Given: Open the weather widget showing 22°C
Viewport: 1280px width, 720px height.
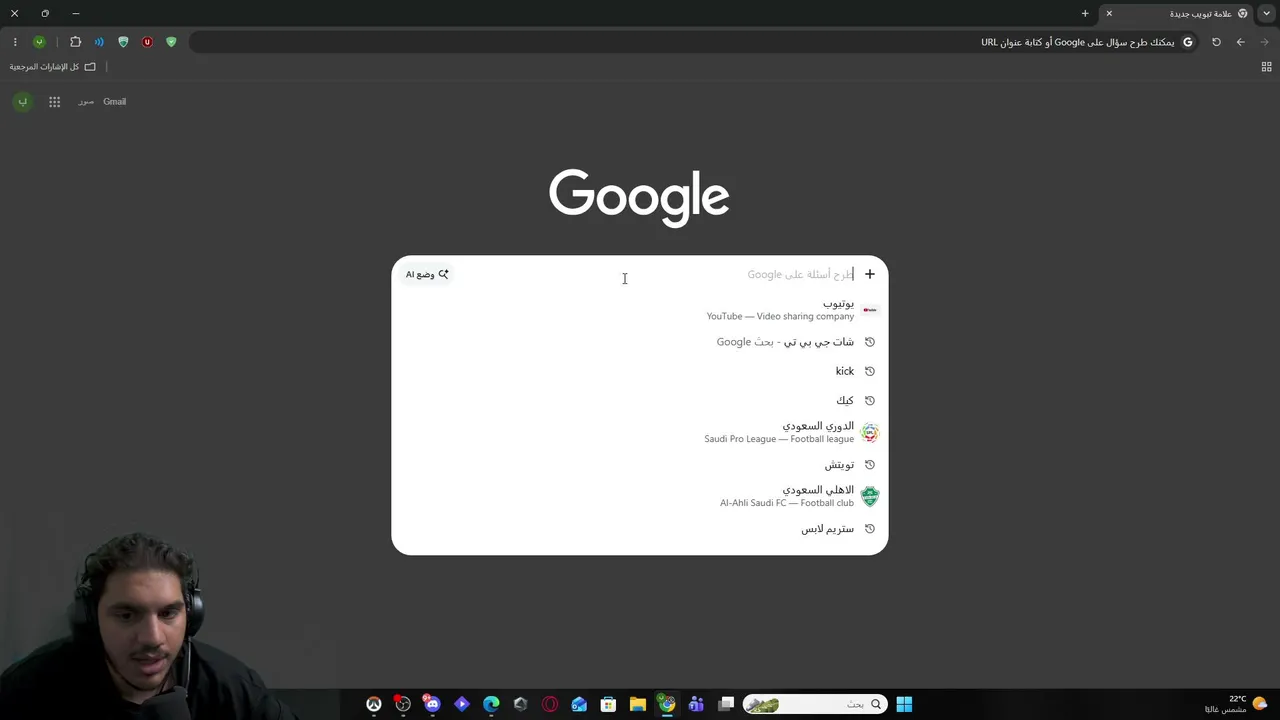Looking at the screenshot, I should point(1236,704).
